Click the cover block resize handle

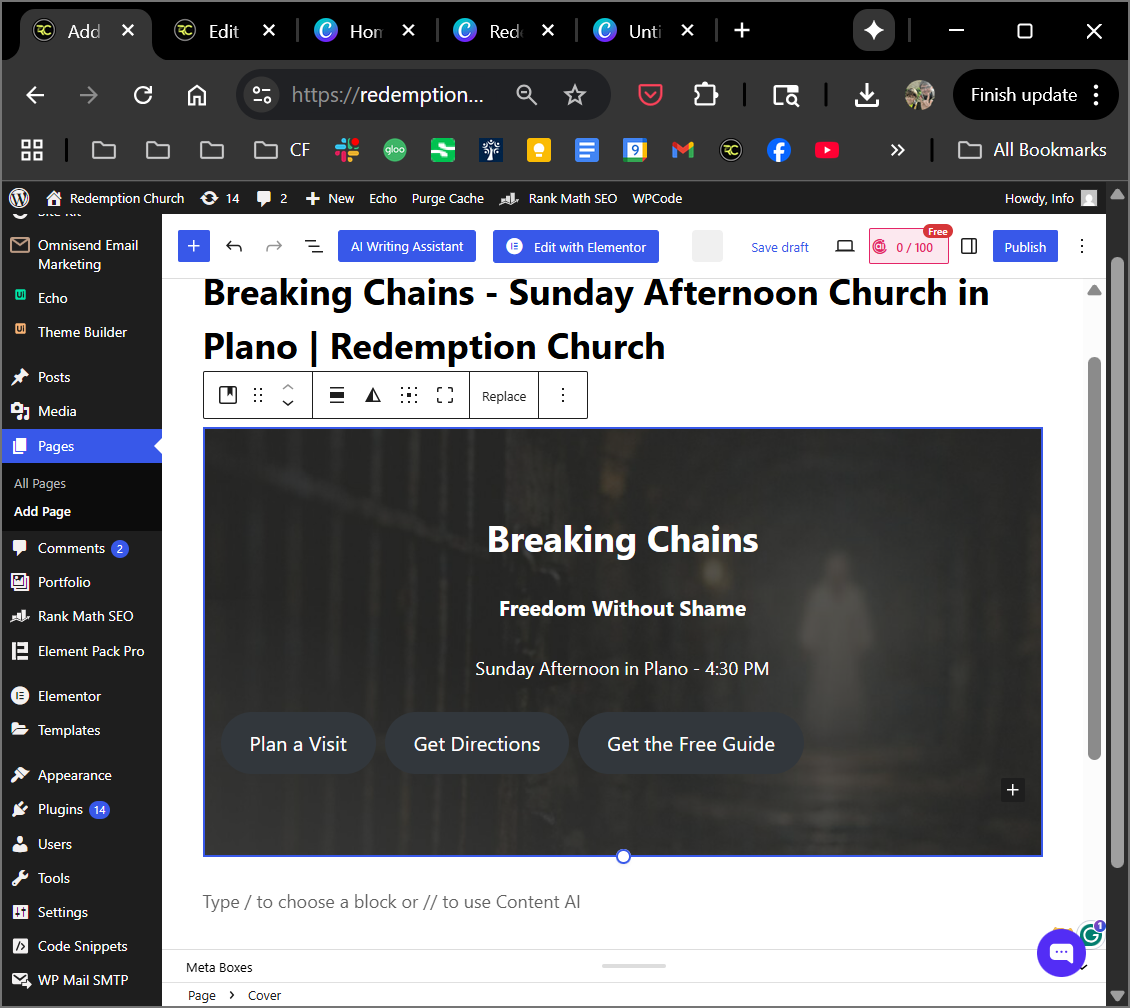click(x=623, y=857)
